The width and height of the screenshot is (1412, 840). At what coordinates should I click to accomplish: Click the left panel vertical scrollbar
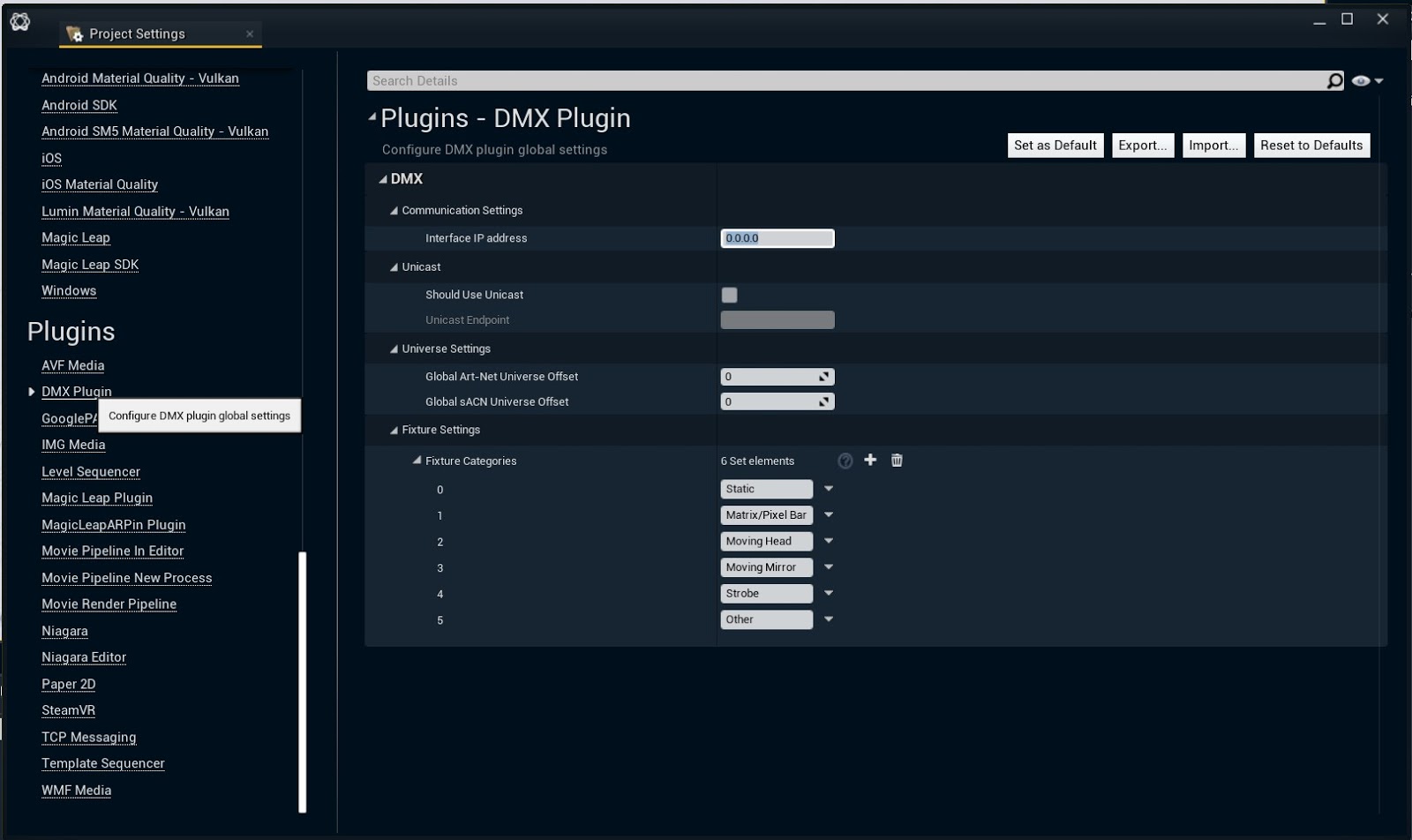coord(303,680)
